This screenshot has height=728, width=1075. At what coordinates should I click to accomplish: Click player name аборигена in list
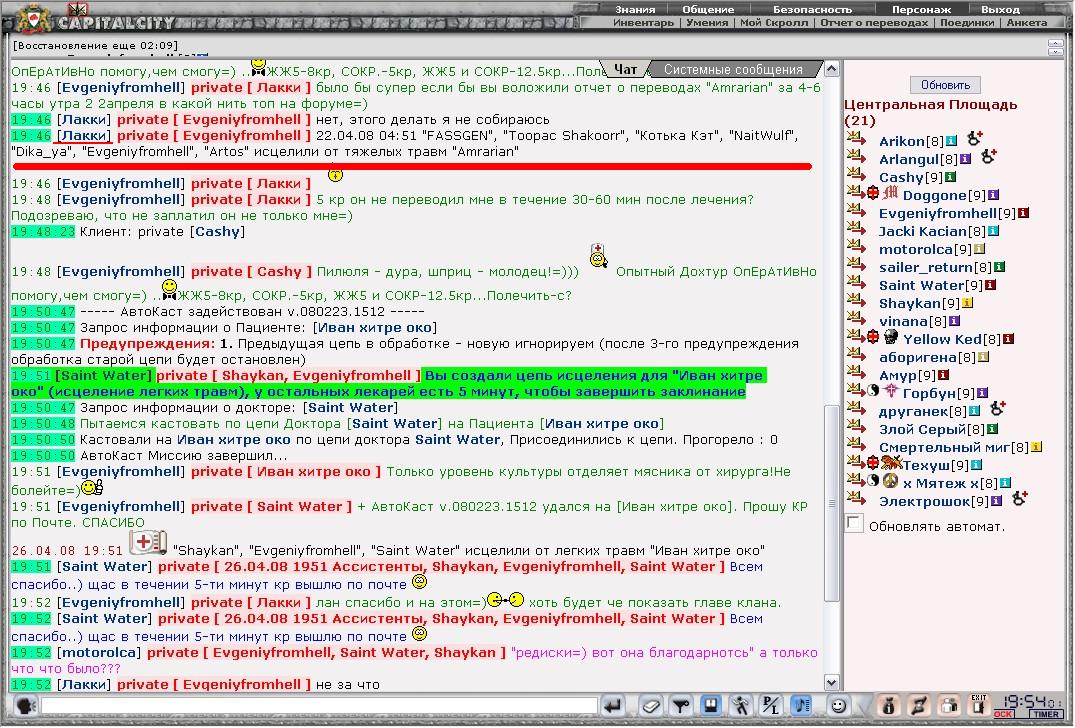[917, 357]
